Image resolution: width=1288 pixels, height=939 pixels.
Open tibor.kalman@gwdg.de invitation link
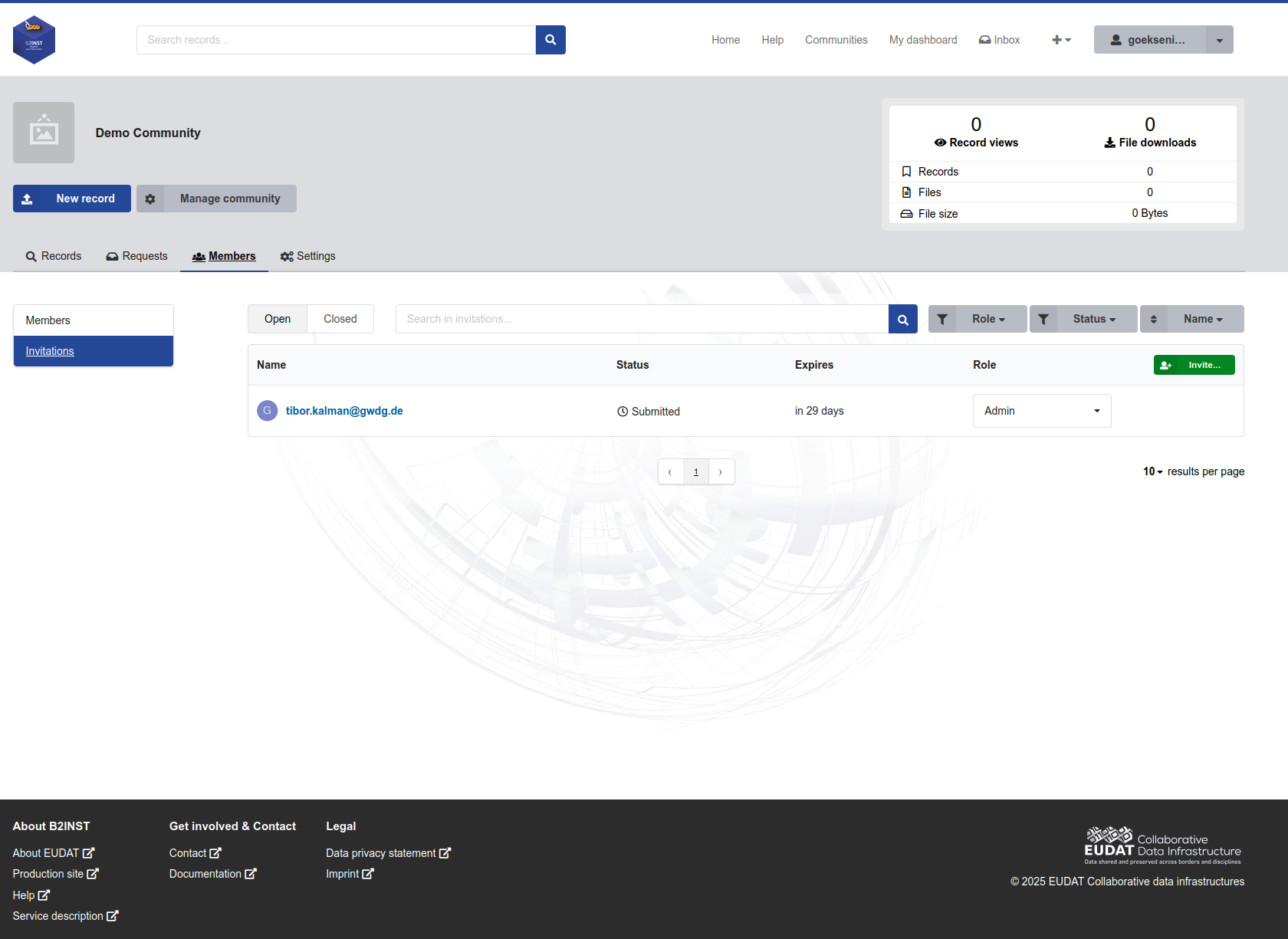[x=344, y=411]
